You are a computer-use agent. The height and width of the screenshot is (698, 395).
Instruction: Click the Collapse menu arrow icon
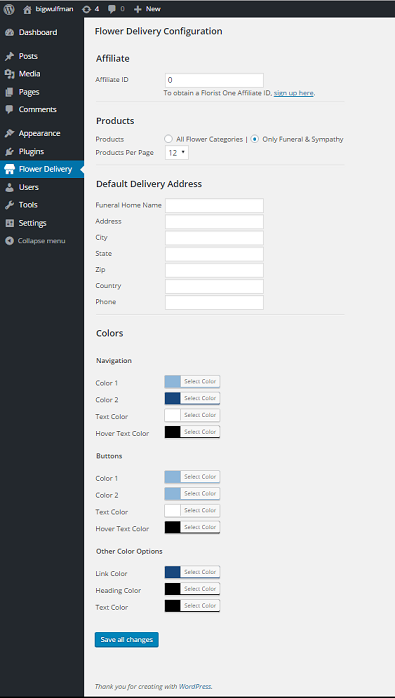coord(9,241)
